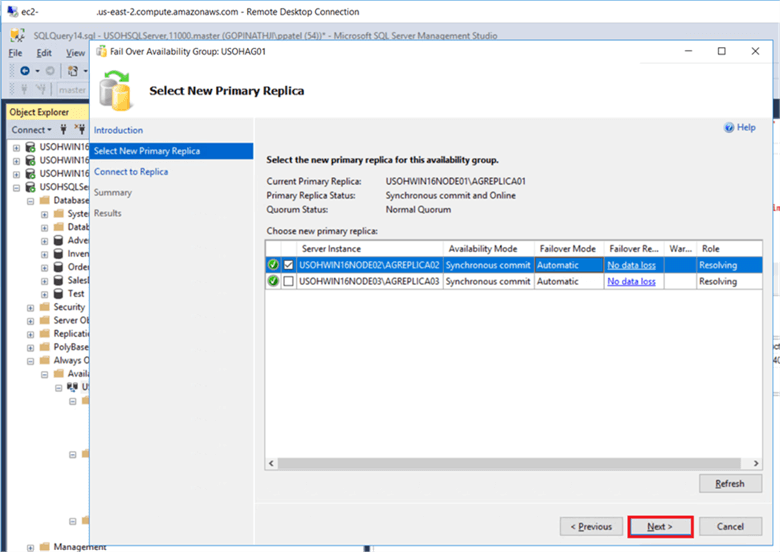Screen dimensions: 780x552
Task: Expand the Security folder node
Action: (30, 308)
